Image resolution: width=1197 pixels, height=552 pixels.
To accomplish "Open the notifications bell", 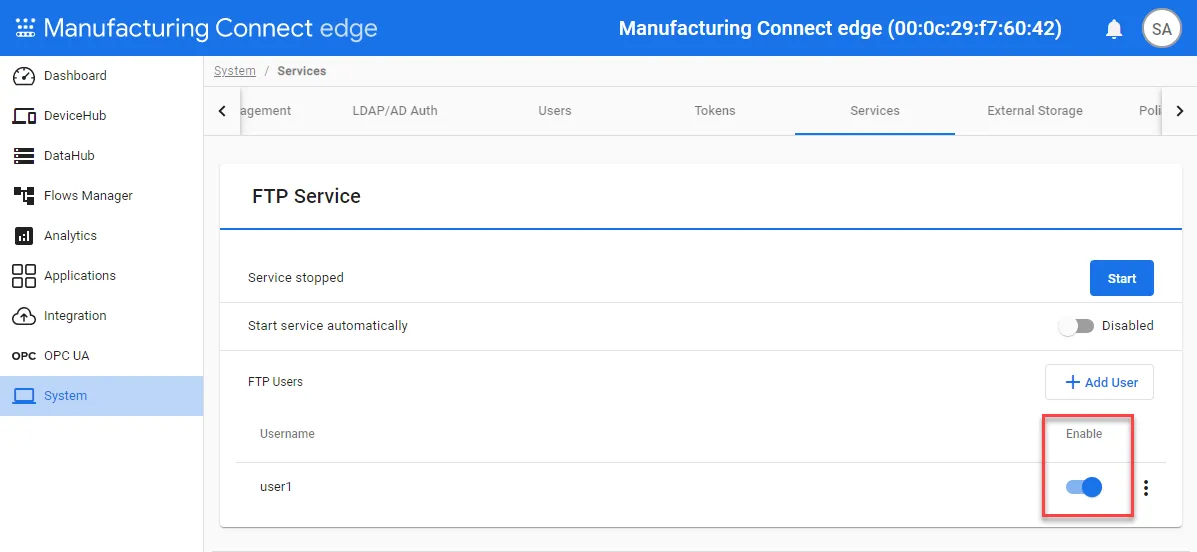I will click(1114, 29).
